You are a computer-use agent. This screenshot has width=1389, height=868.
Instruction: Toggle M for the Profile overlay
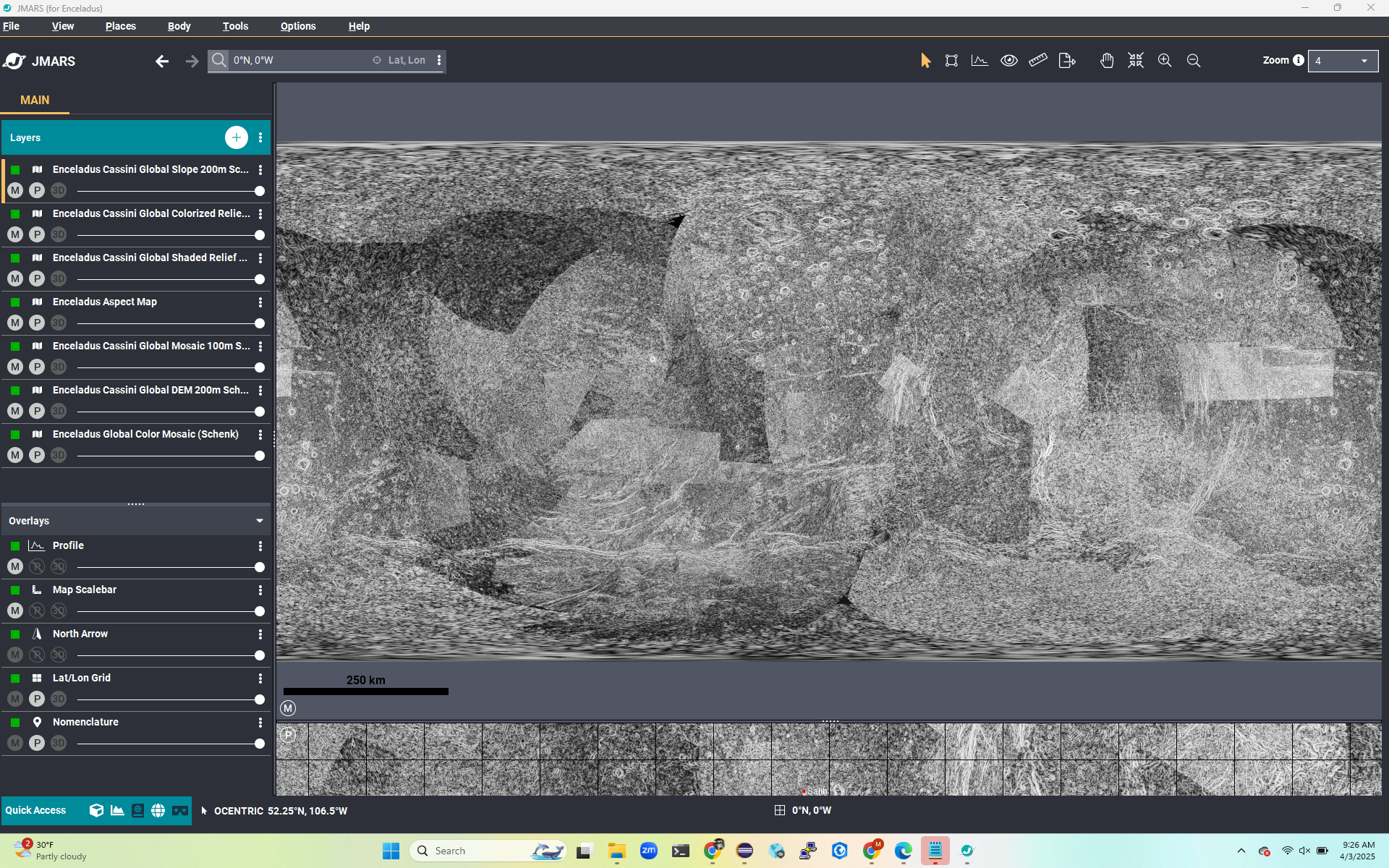15,566
